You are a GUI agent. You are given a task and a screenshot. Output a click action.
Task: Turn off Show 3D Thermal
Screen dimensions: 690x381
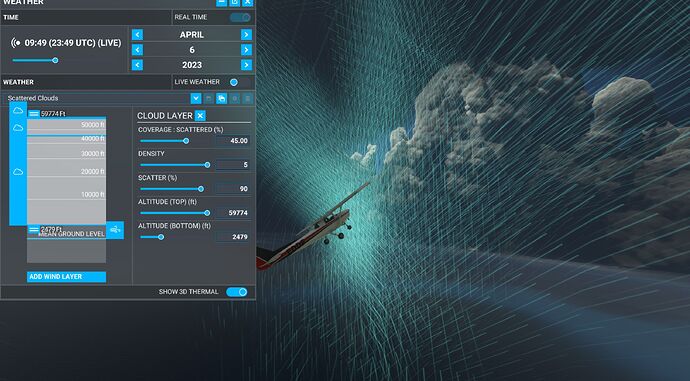click(x=237, y=292)
